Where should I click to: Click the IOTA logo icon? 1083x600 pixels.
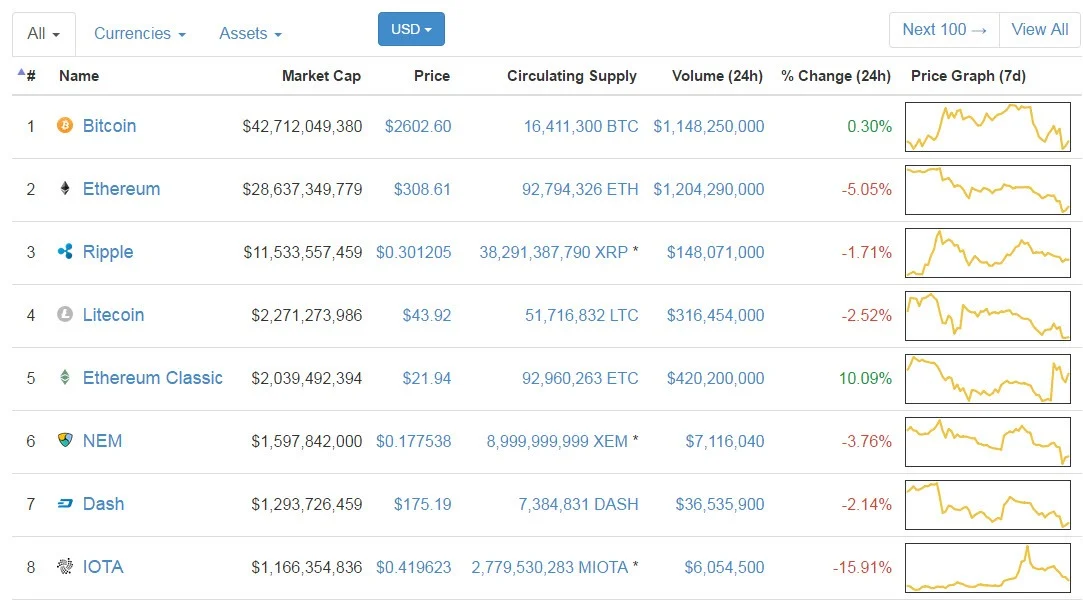pos(65,567)
